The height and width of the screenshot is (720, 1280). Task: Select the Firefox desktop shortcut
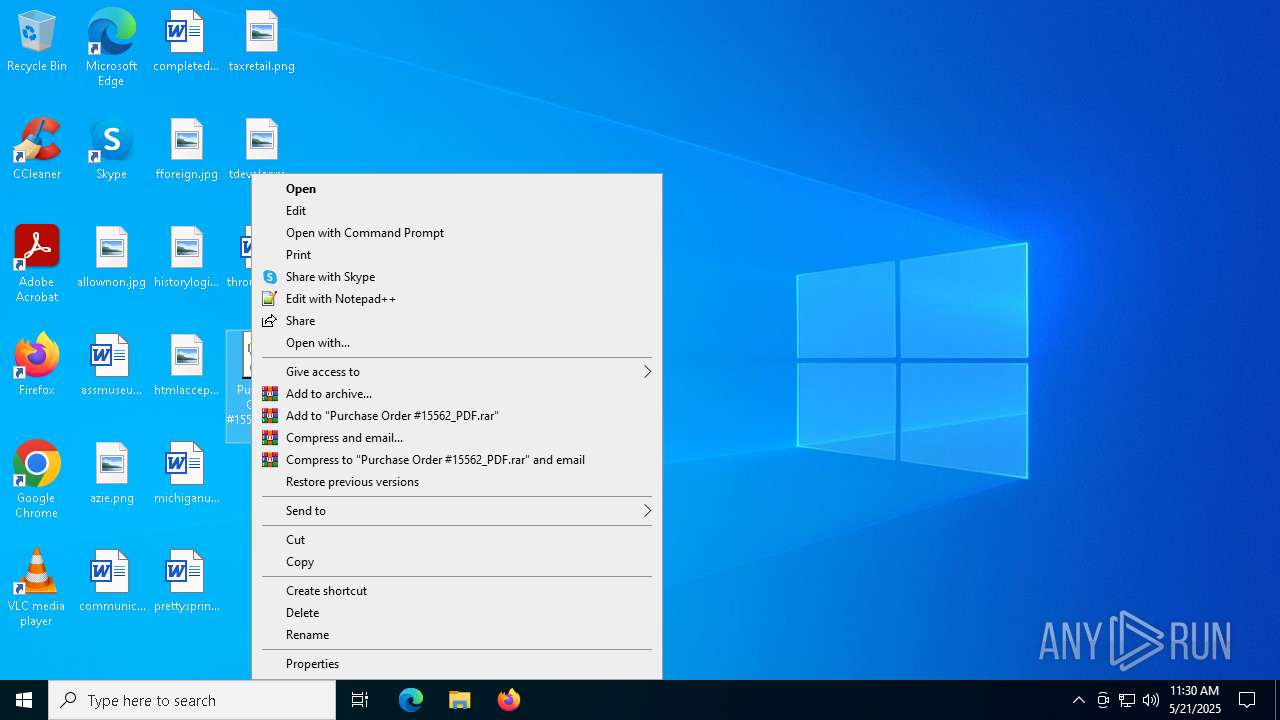pyautogui.click(x=37, y=365)
